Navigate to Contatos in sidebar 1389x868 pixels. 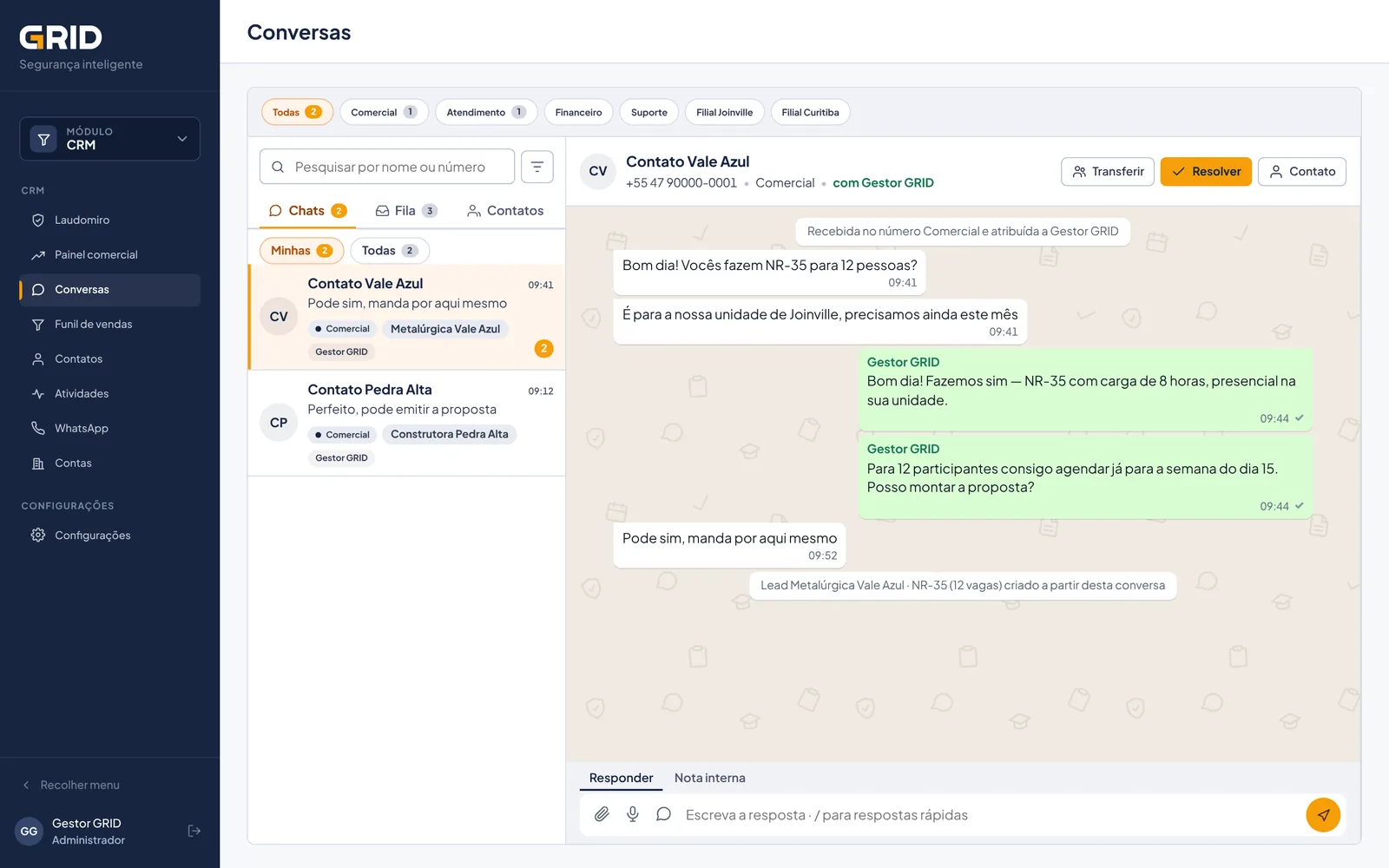click(x=109, y=359)
